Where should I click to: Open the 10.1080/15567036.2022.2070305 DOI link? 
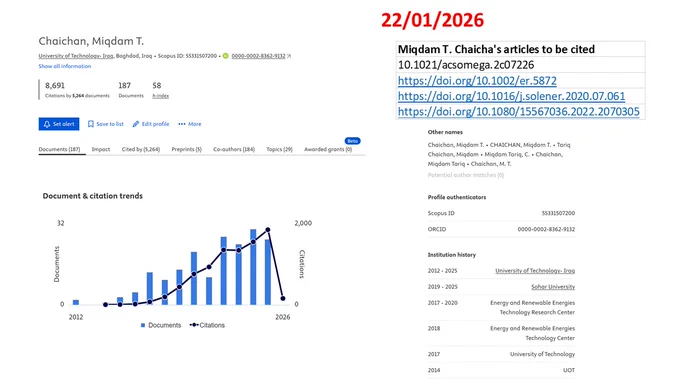click(519, 112)
